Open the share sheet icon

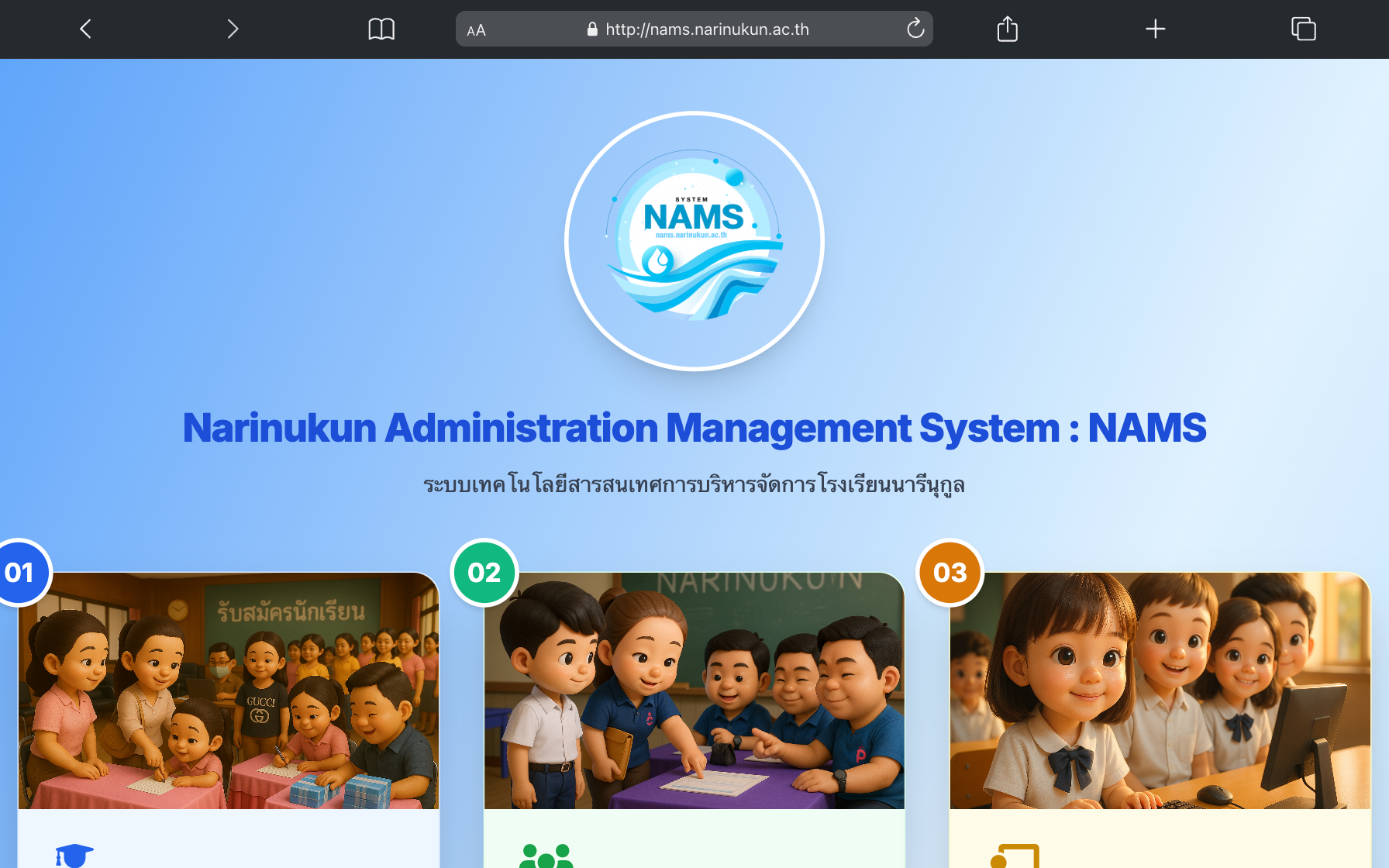pyautogui.click(x=1007, y=29)
